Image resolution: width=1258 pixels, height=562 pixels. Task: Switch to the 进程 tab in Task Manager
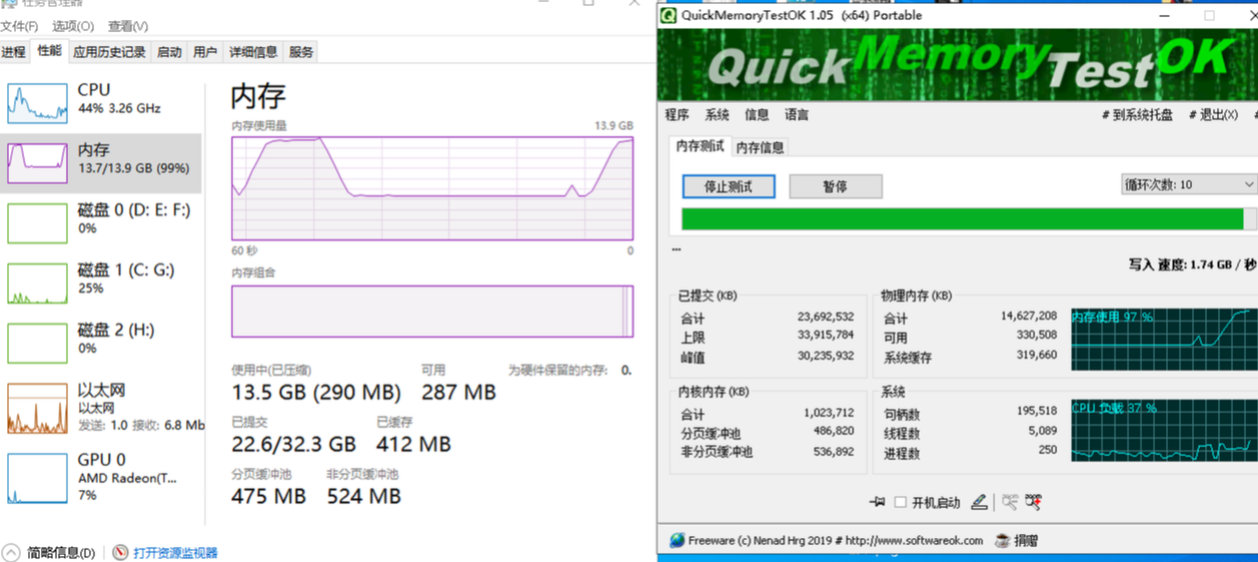13,52
